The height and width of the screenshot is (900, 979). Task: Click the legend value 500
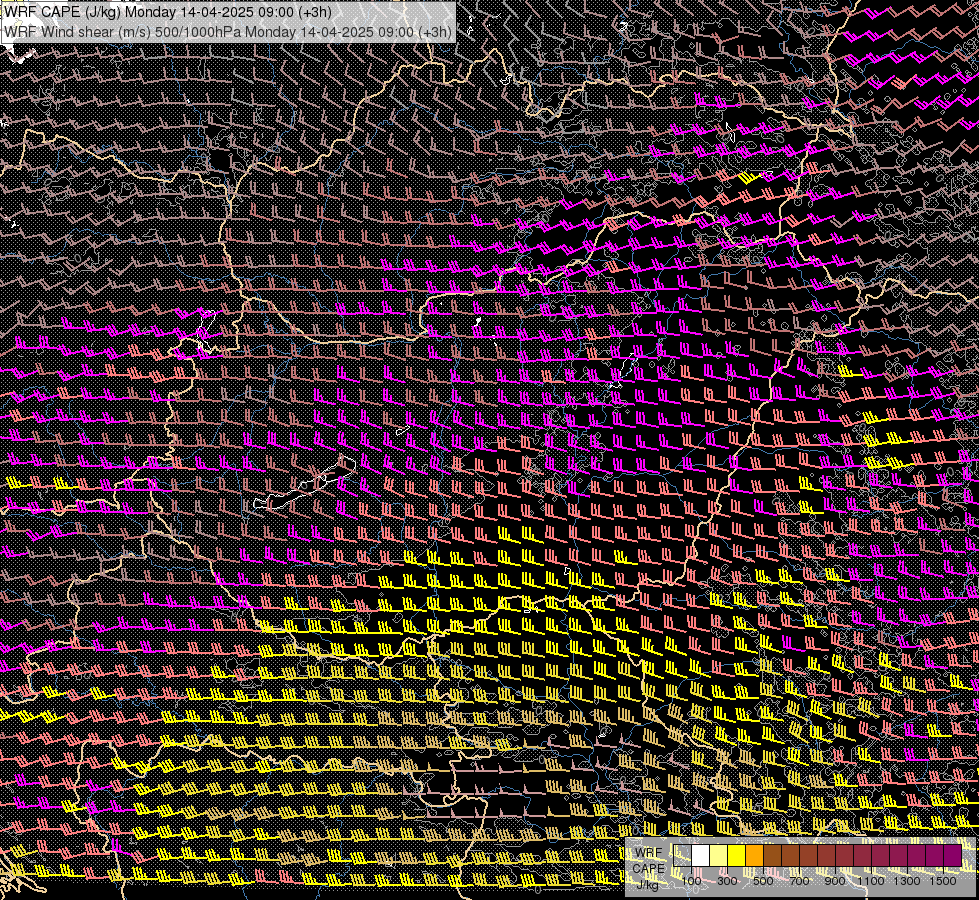click(x=763, y=881)
